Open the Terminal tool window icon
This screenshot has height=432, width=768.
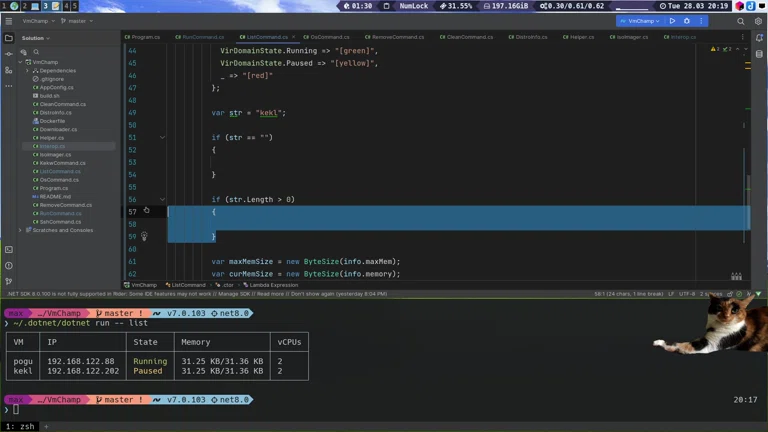coord(9,249)
